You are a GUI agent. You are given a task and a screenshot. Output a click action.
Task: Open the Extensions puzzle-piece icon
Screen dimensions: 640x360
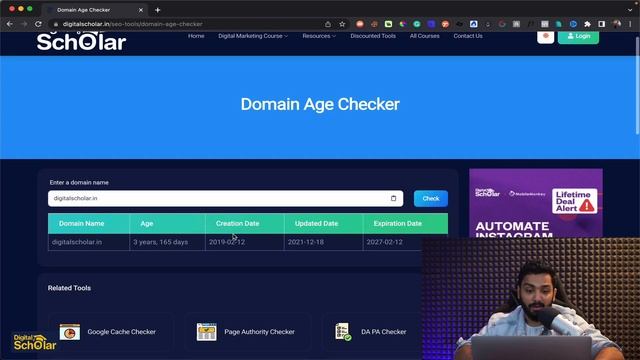tap(587, 24)
